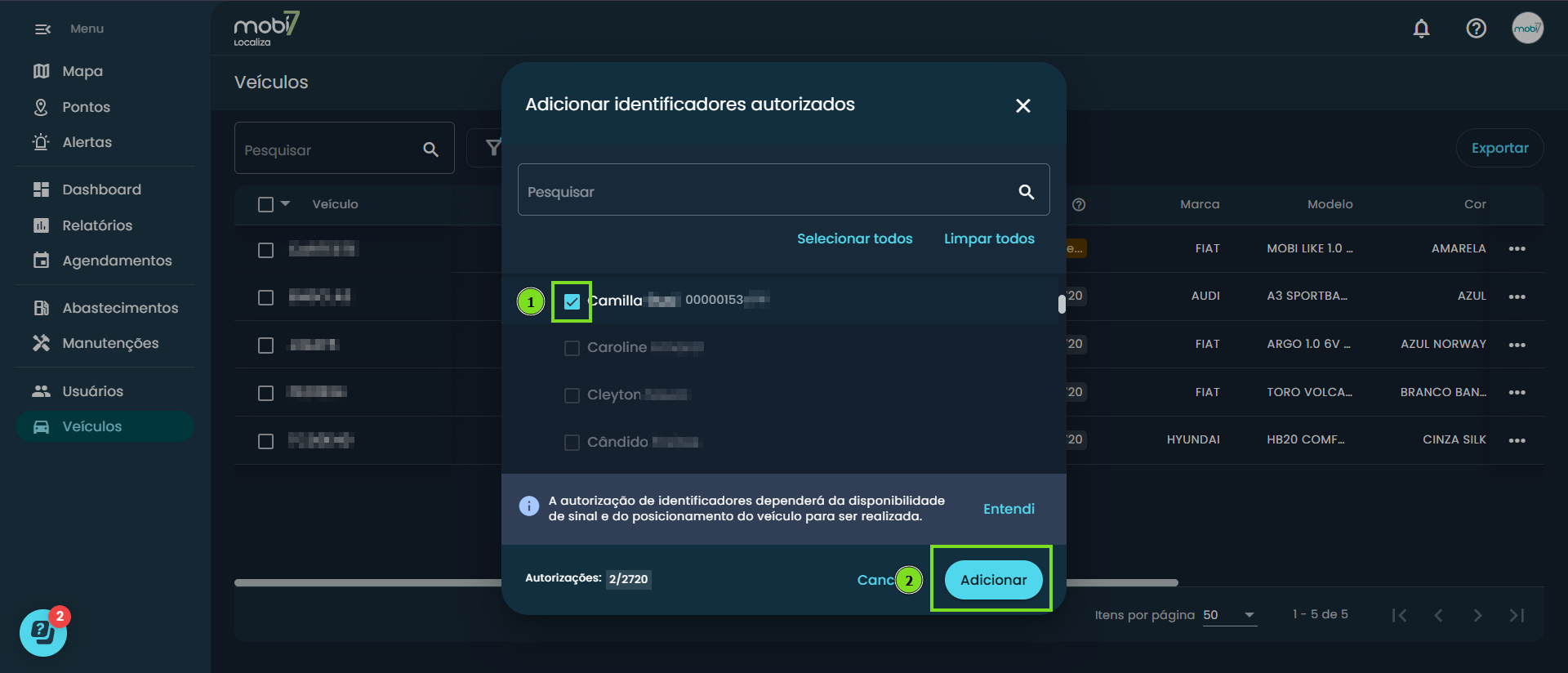Open actions menu for A3 SPORTBA row

tap(1517, 296)
